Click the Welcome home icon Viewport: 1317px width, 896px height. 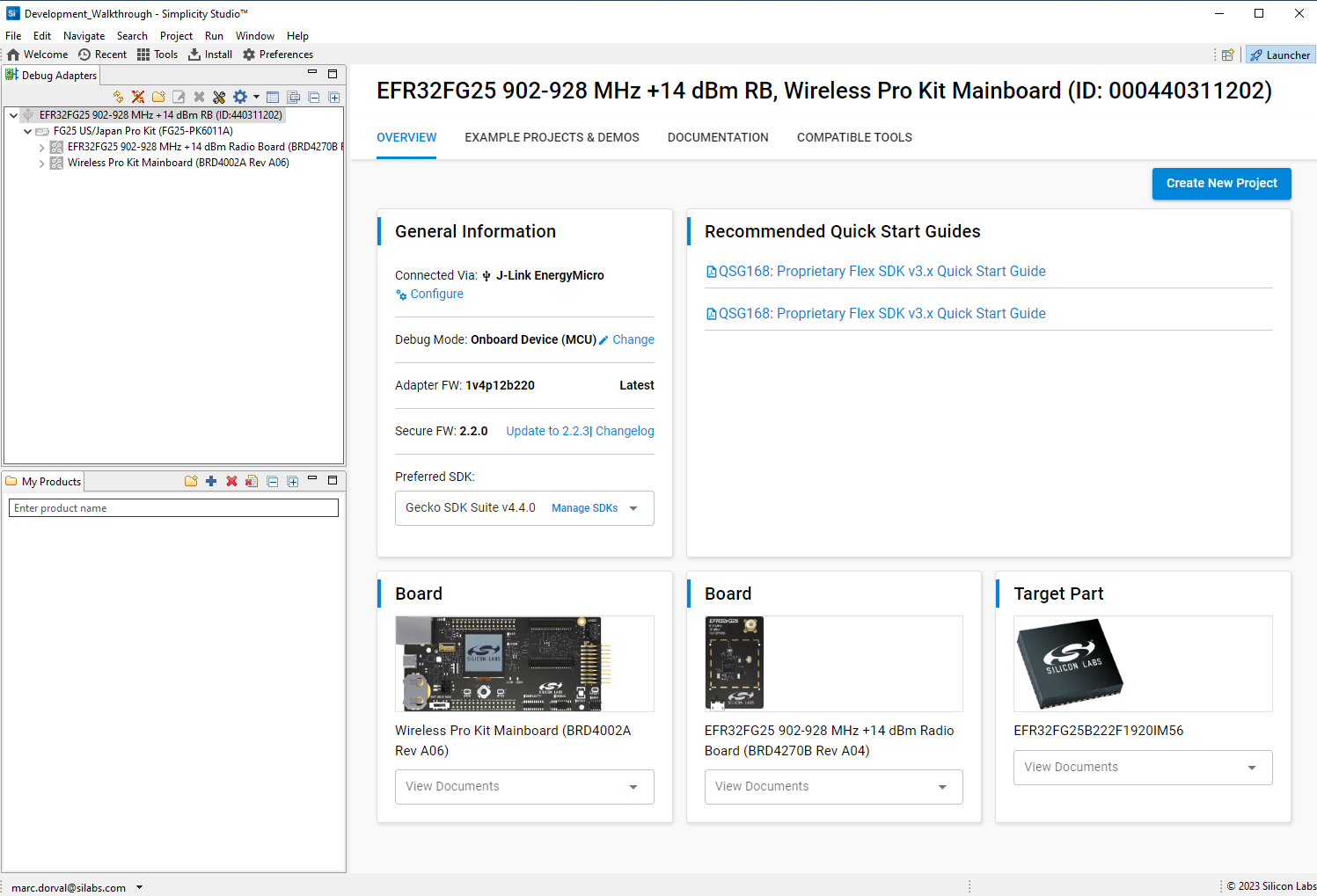(x=38, y=55)
